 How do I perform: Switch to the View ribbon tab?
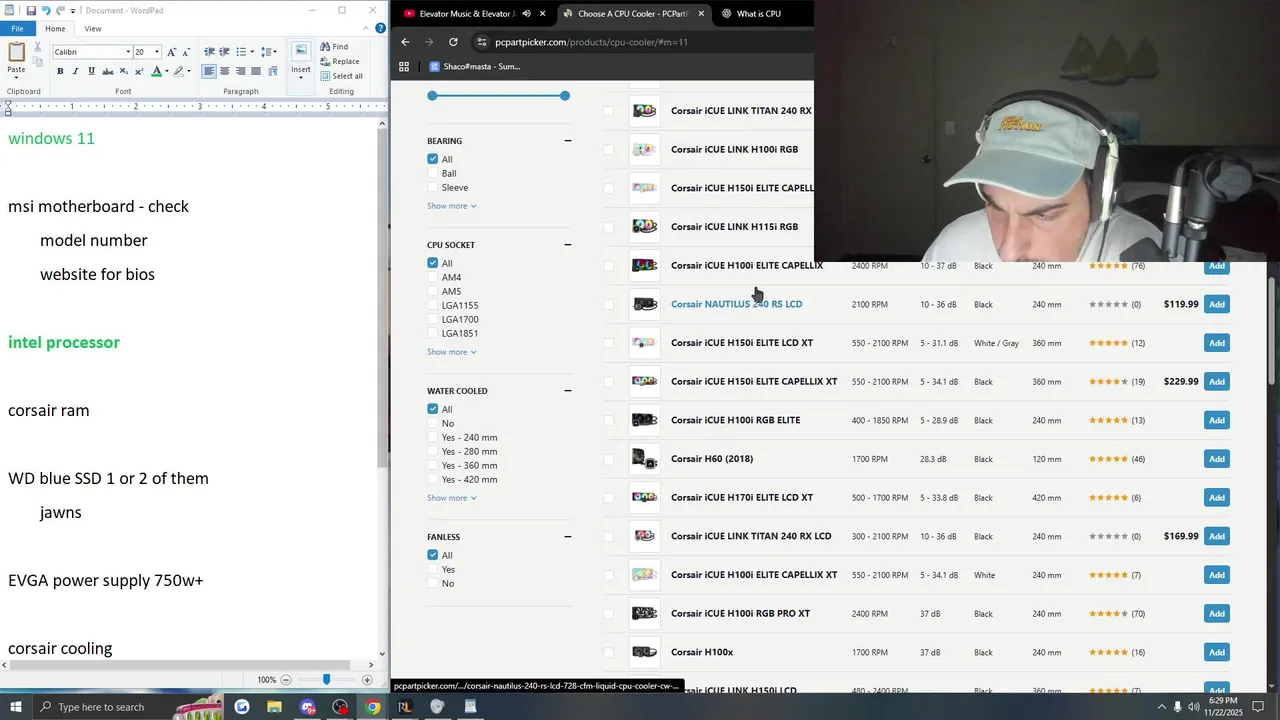pos(93,28)
